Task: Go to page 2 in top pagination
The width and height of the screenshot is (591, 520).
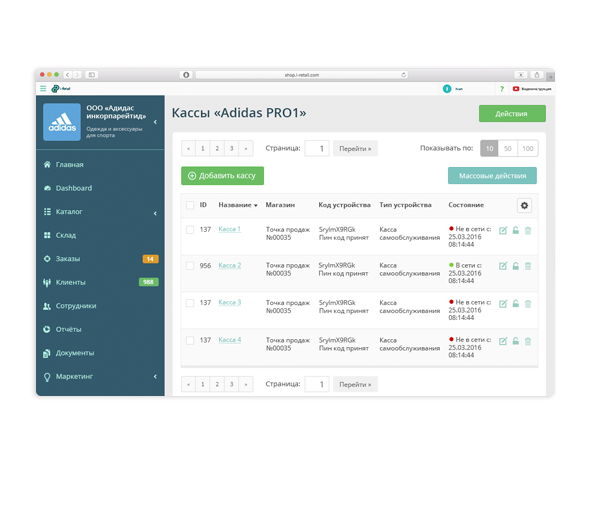Action: point(217,148)
